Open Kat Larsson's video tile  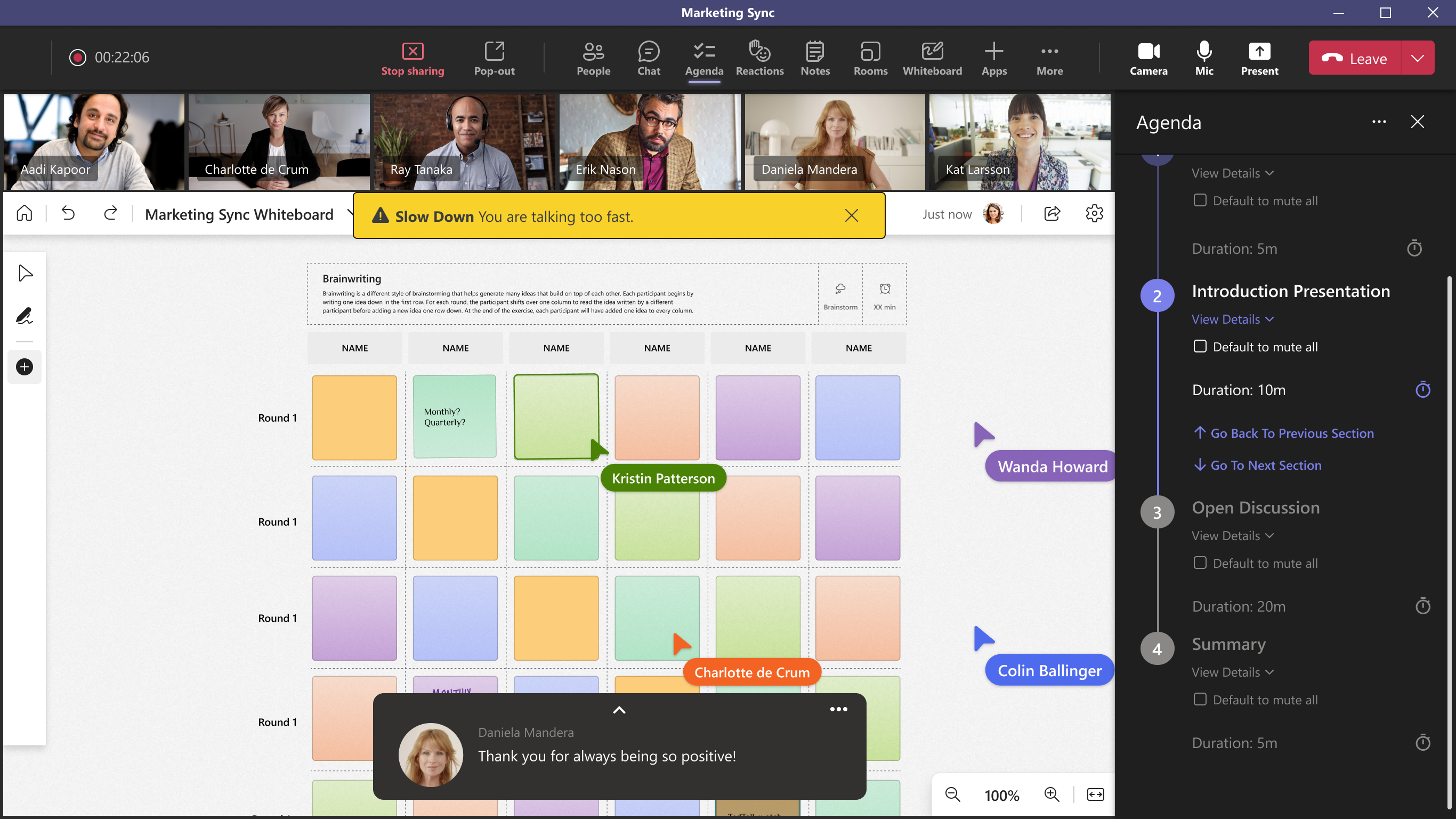coord(1020,142)
